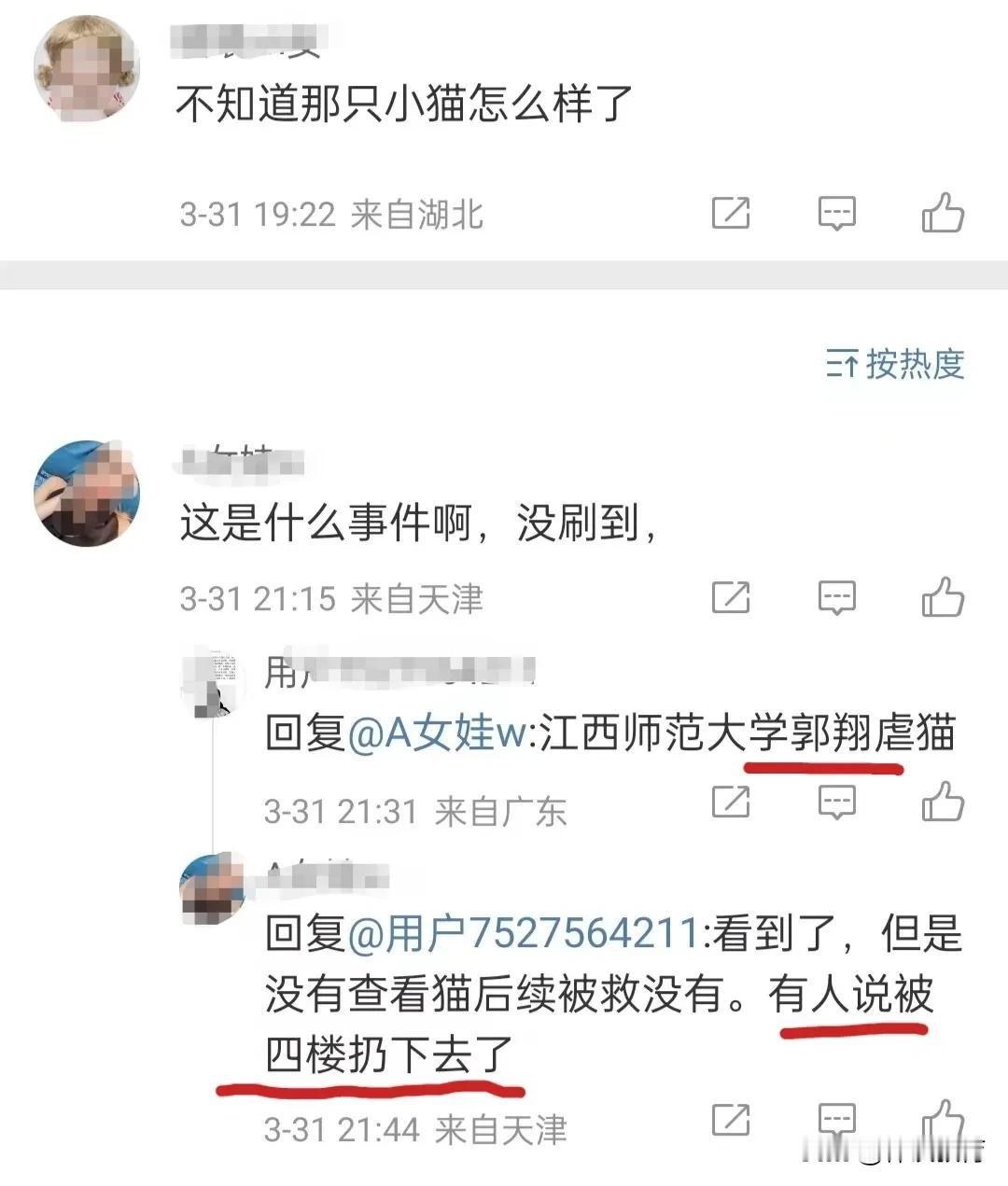This screenshot has height=1186, width=1008.
Task: Comment on the 21:31 Guangdong reply
Action: point(837,802)
